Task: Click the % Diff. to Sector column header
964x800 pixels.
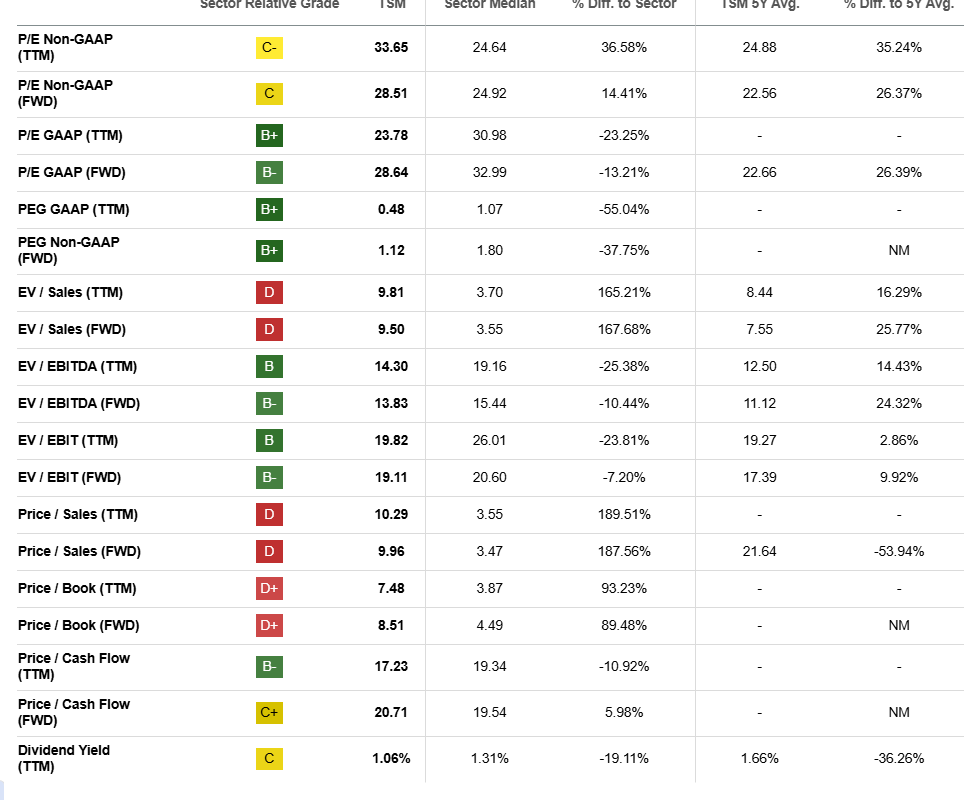Action: coord(624,5)
